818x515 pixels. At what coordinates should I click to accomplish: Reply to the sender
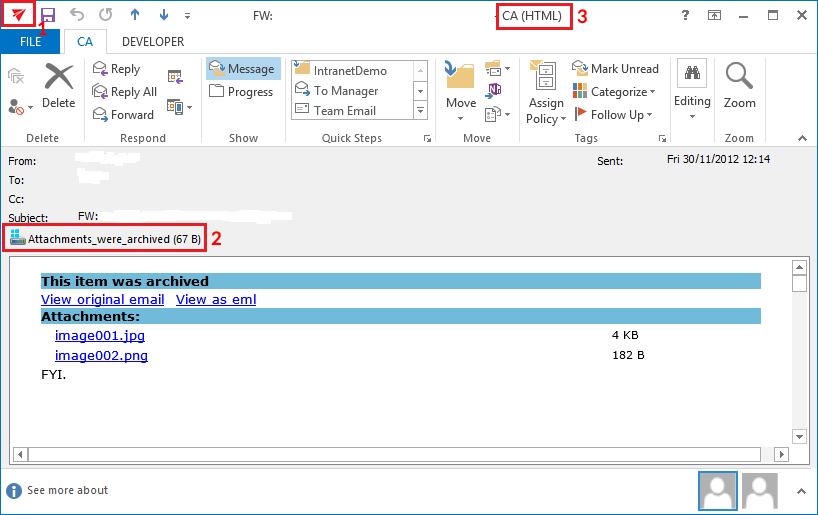116,69
